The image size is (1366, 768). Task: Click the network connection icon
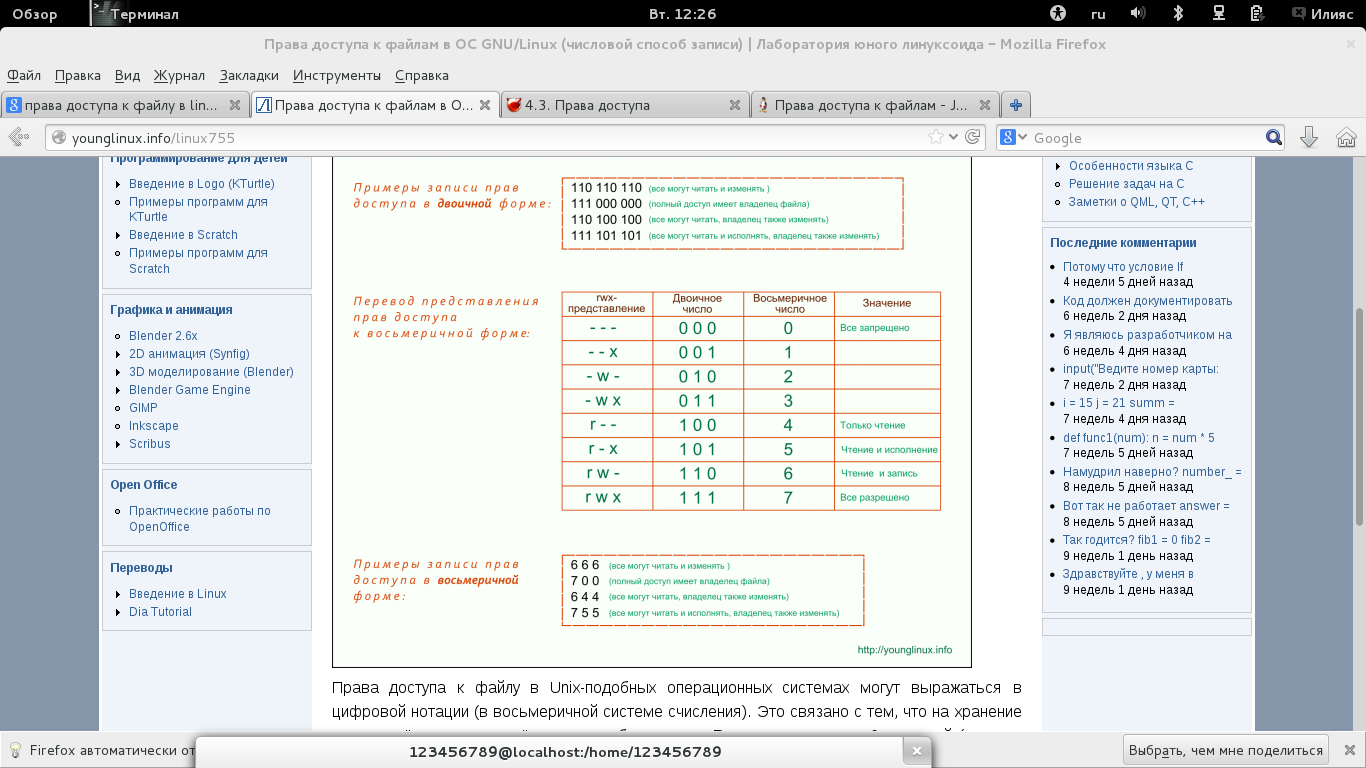pyautogui.click(x=1219, y=14)
